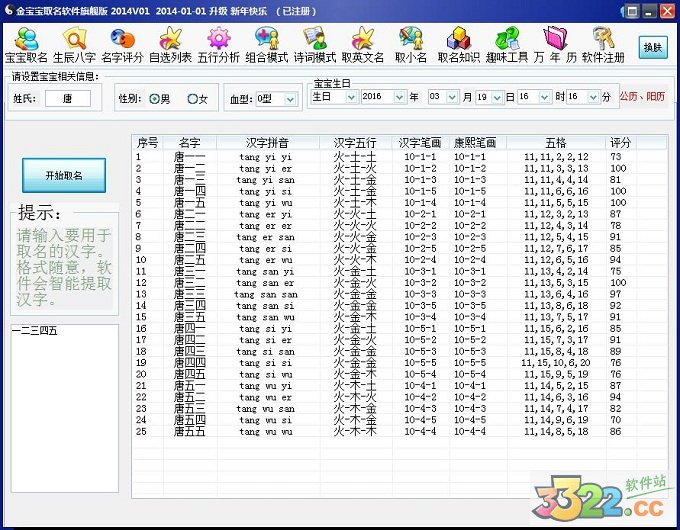The height and width of the screenshot is (530, 680).
Task: Open the hour 16 dropdown before 时
Action: click(534, 97)
